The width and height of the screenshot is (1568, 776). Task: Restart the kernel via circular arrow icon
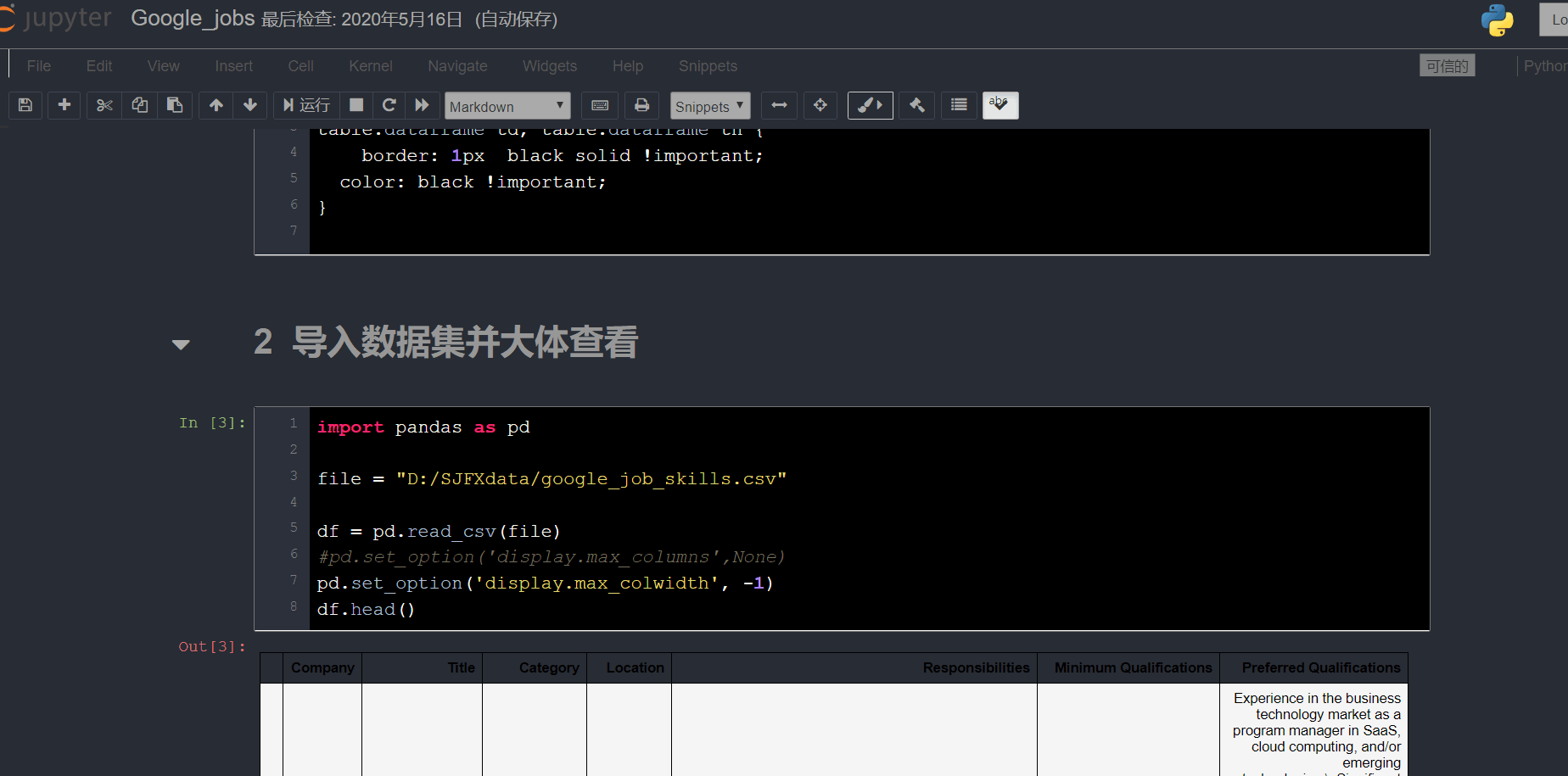pos(389,105)
